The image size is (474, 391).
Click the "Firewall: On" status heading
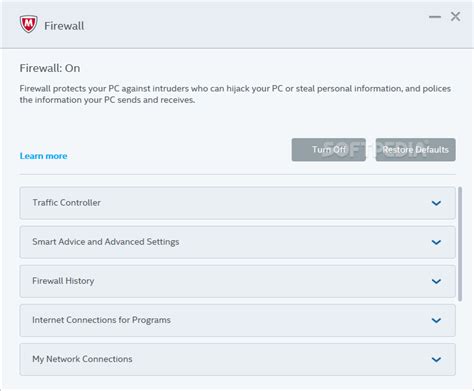coord(50,68)
